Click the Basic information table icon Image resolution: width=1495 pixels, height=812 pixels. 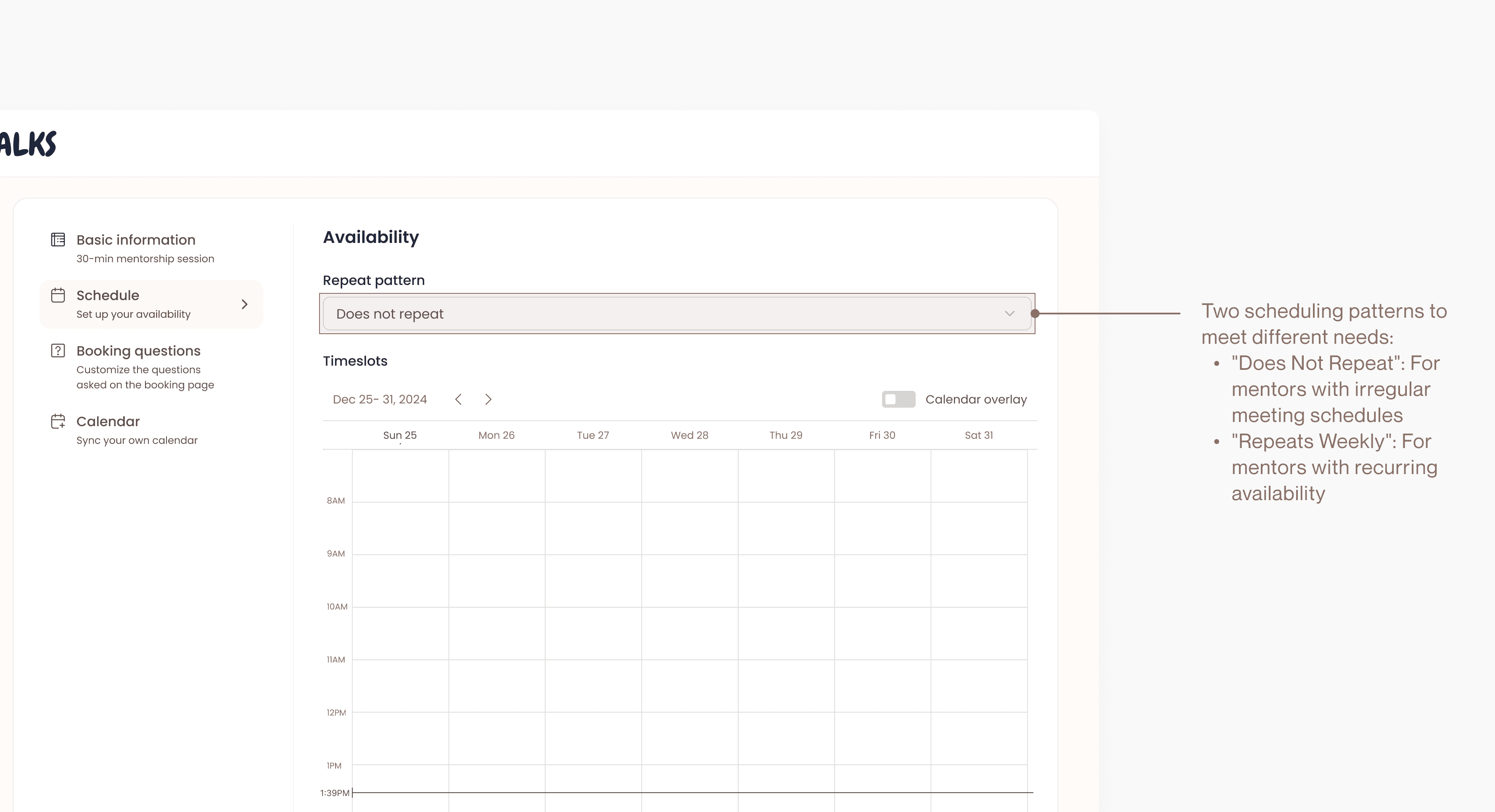tap(58, 240)
